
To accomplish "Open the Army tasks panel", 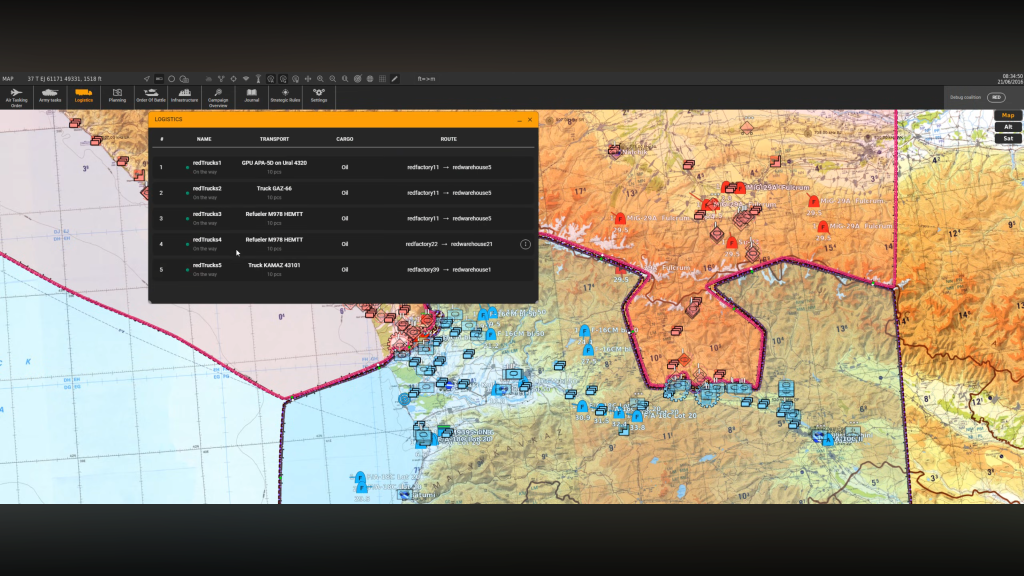I will pyautogui.click(x=50, y=96).
